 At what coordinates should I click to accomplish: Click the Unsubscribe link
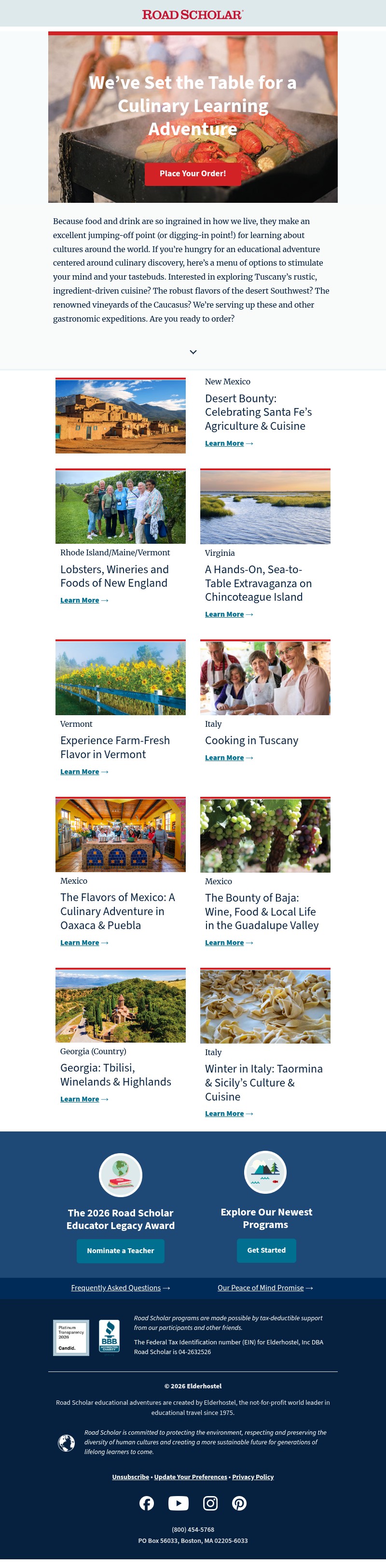tap(130, 1477)
